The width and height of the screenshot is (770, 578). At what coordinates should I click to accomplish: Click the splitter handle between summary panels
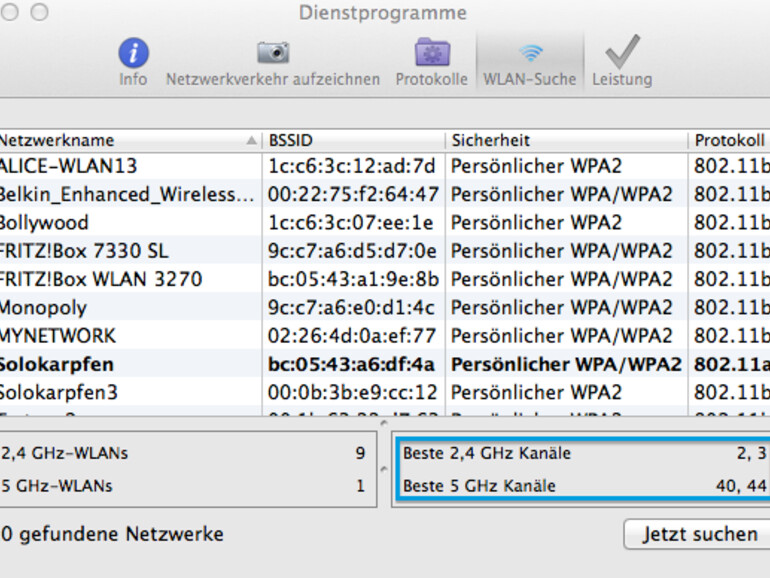tap(386, 468)
